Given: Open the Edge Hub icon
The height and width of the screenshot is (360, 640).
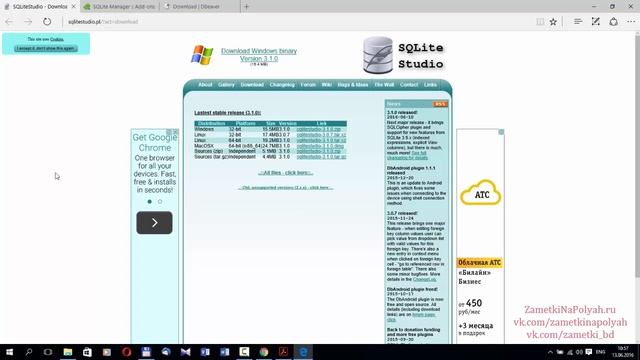Looking at the screenshot, I should [578, 22].
